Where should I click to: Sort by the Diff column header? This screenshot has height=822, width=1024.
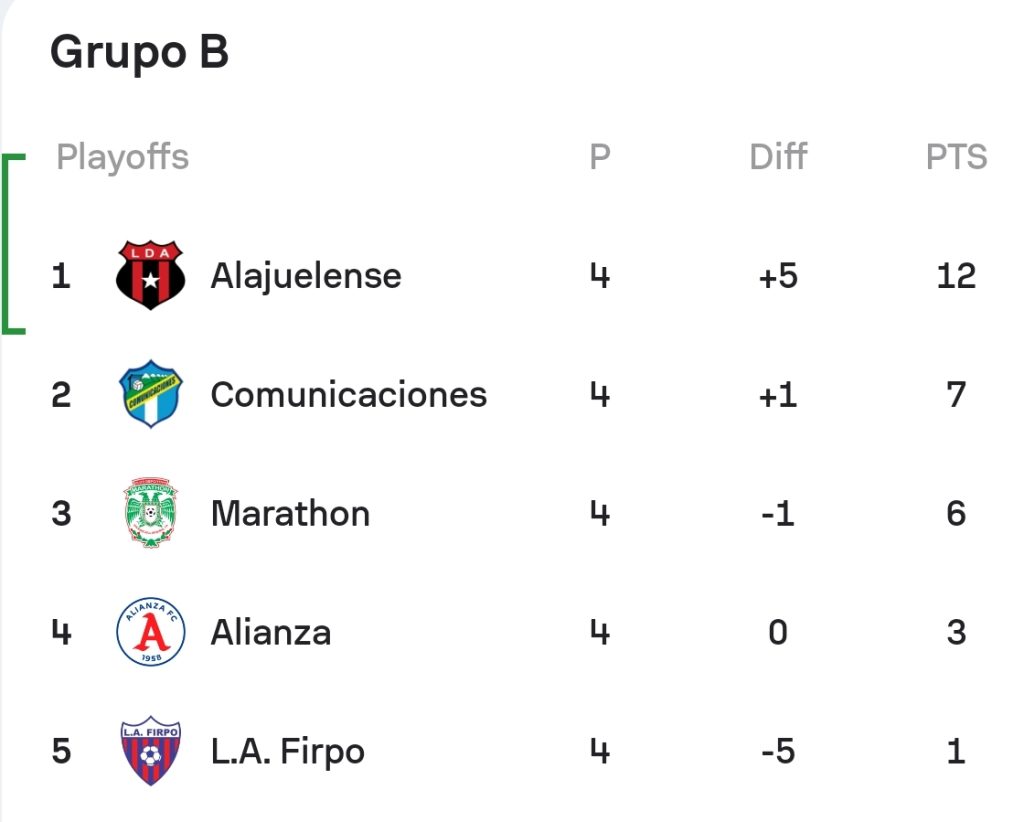point(778,157)
